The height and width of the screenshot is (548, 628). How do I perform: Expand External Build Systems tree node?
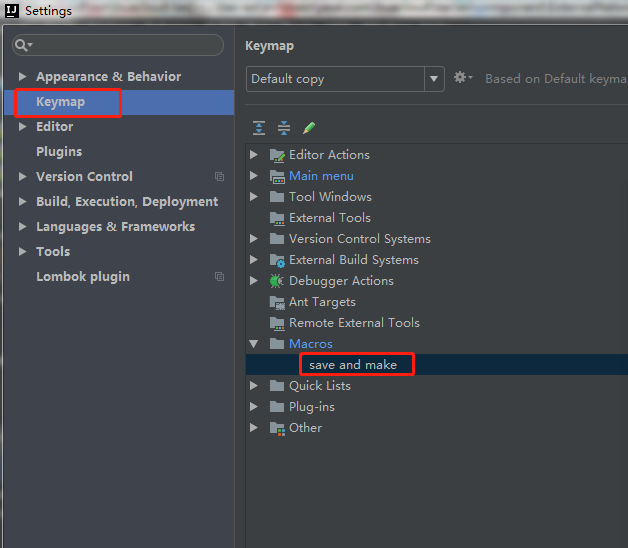[x=254, y=260]
